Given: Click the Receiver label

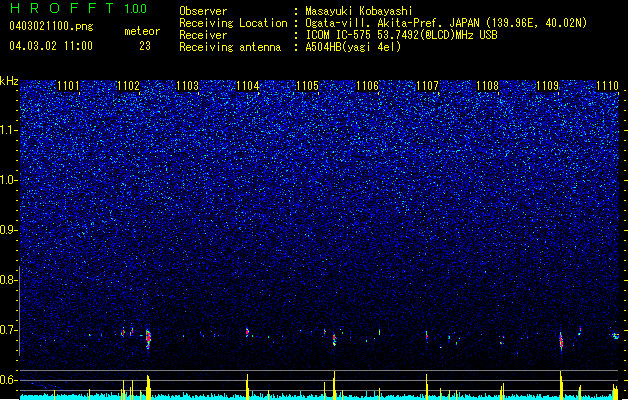Looking at the screenshot, I should point(203,35).
